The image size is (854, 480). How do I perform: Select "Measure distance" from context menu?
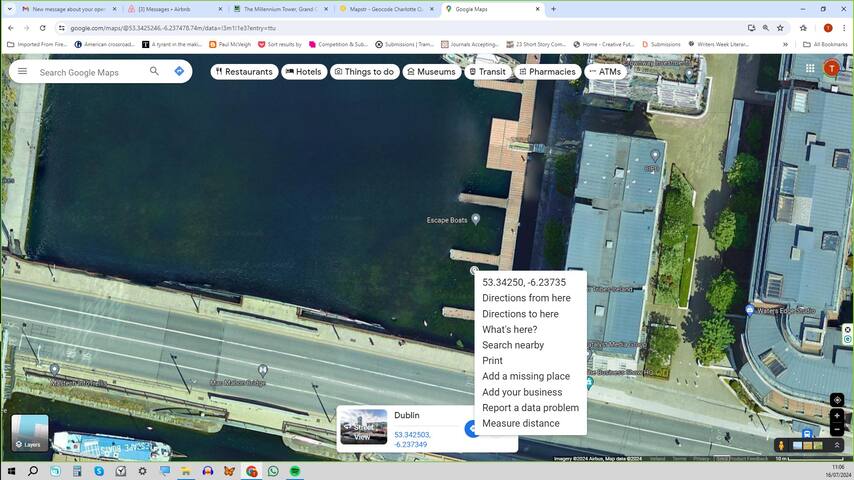tap(520, 423)
